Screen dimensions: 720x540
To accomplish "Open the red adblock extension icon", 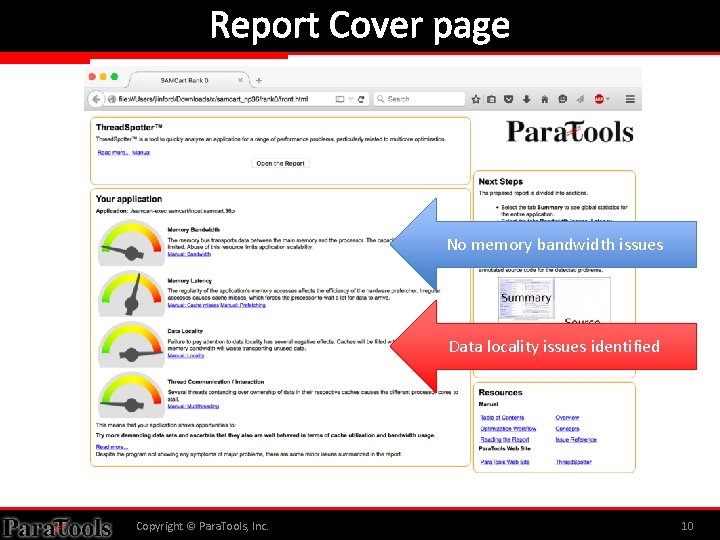I will (599, 99).
